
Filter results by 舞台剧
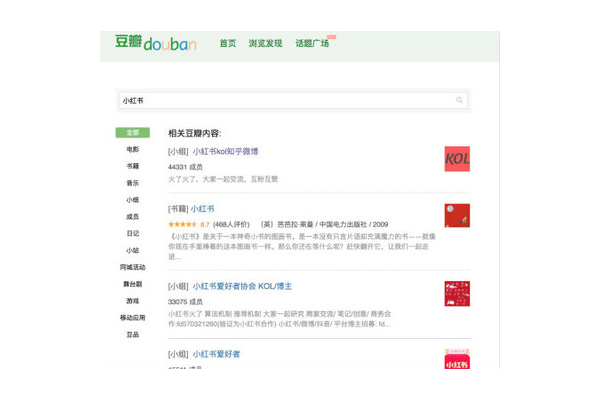[132, 284]
